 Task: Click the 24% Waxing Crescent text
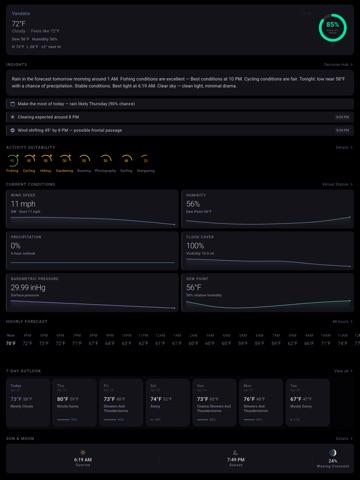point(333,463)
